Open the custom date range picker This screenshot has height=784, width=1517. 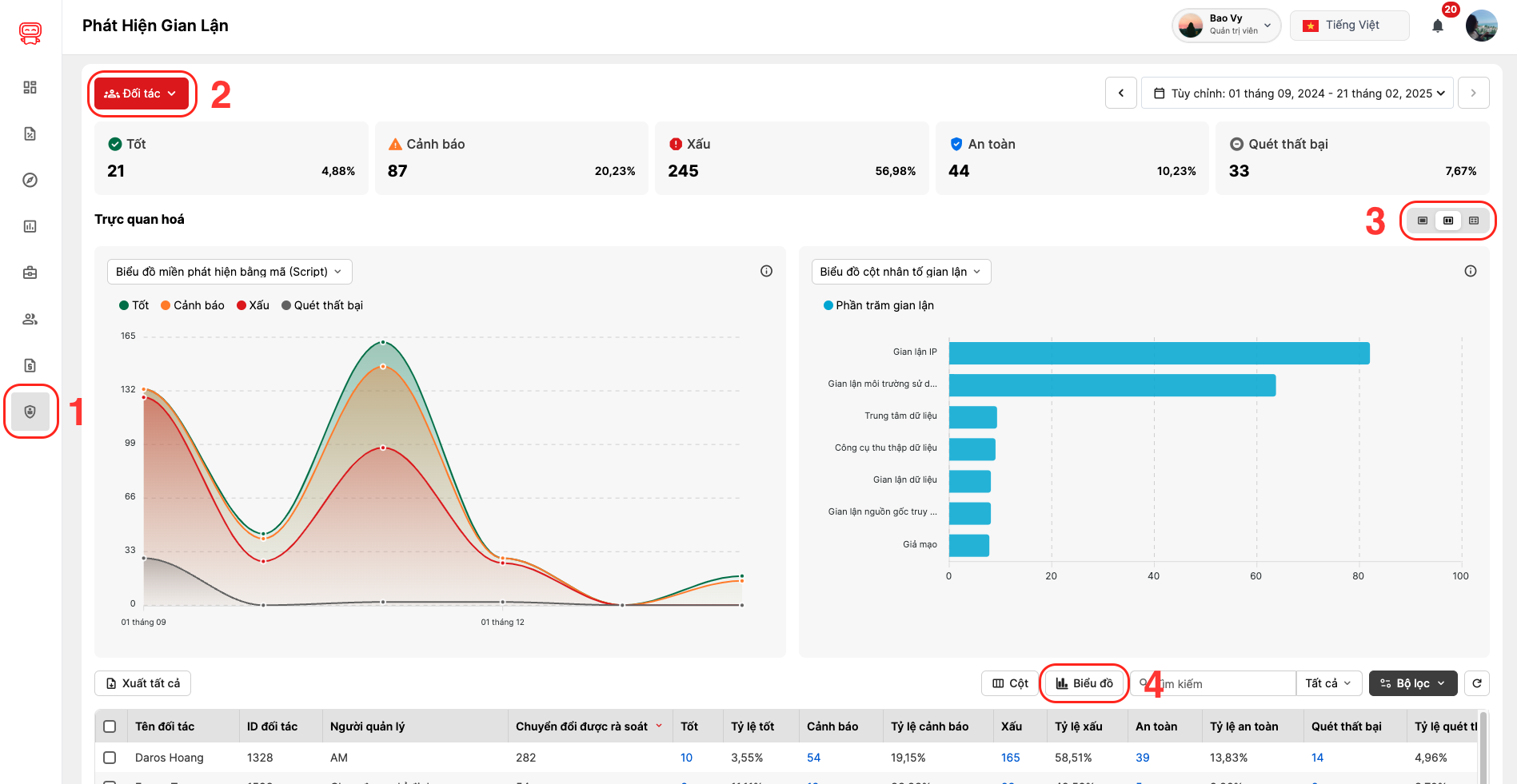(x=1297, y=93)
